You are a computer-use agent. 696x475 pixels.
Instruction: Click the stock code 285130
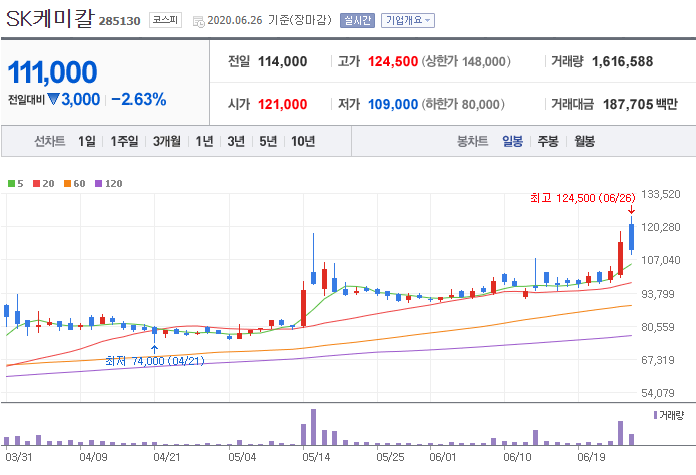[119, 21]
